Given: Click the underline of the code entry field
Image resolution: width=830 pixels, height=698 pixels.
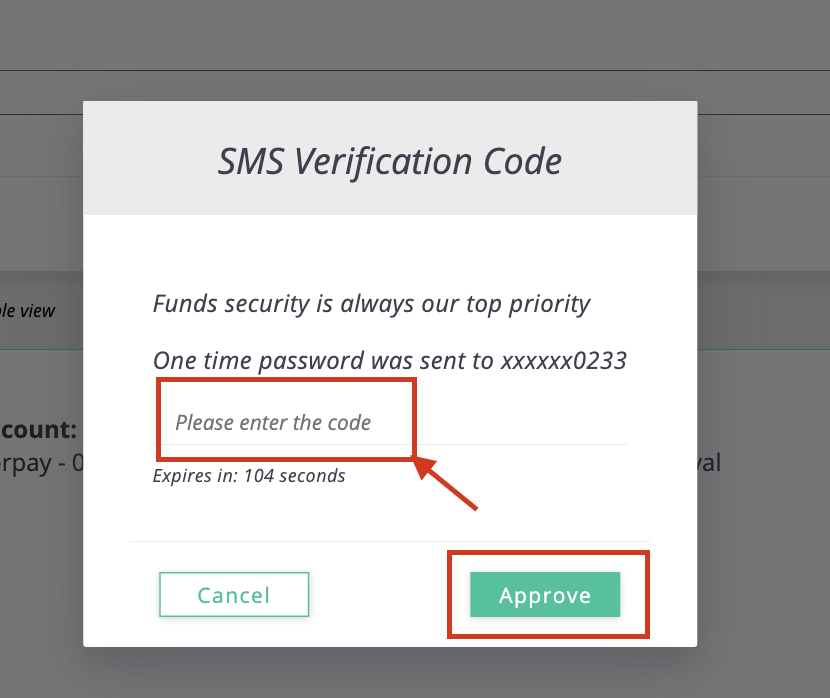Looking at the screenshot, I should [390, 445].
